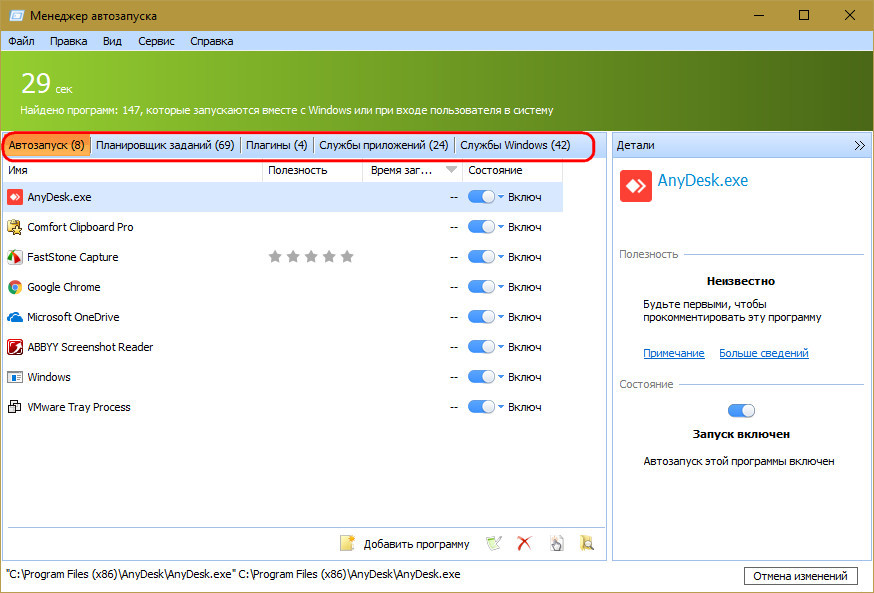Toggle the Windows entry startup switch
874x593 pixels.
coord(481,377)
